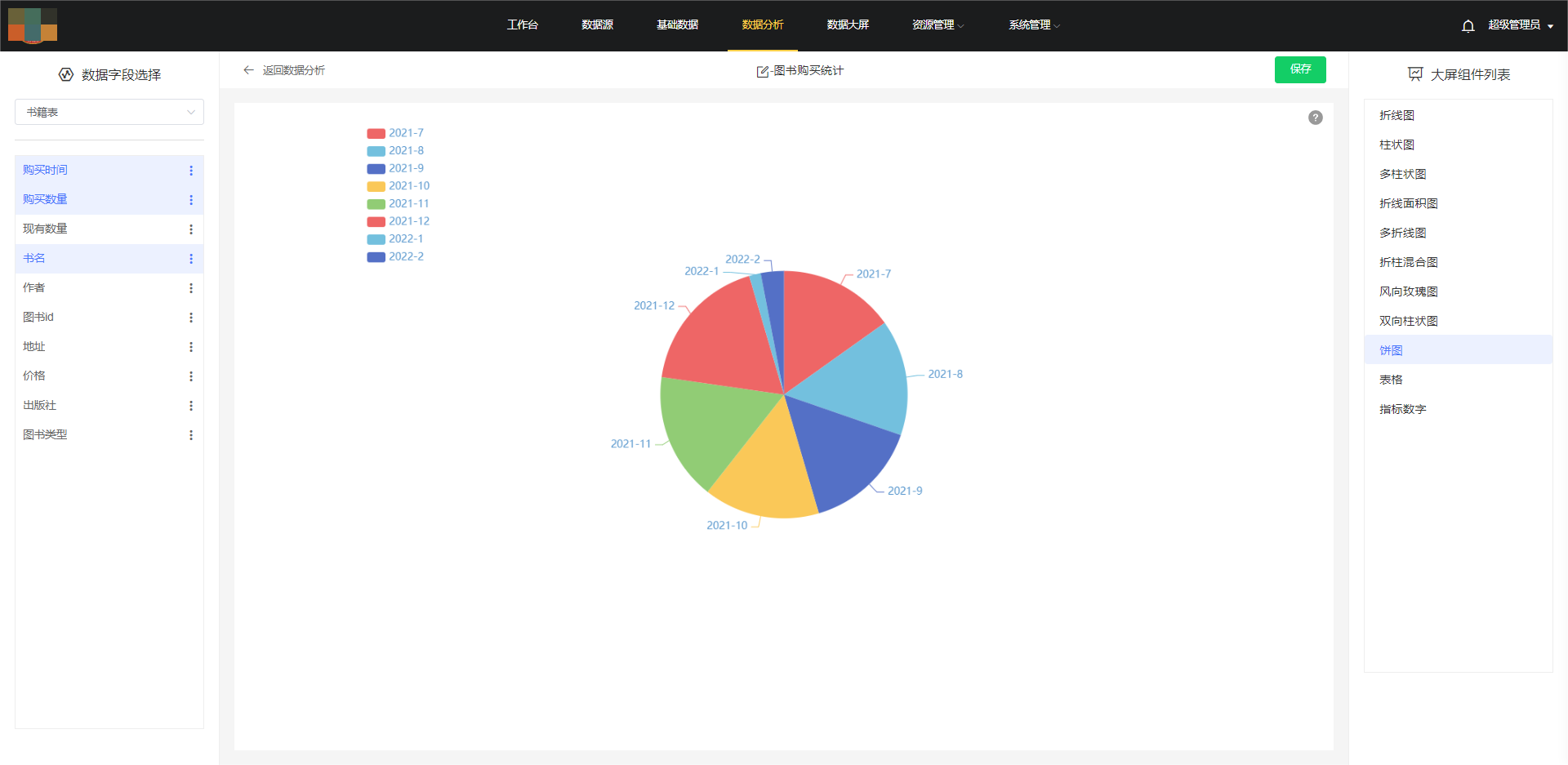Go to 数据分析 tab
This screenshot has height=765, width=1568.
tap(763, 25)
